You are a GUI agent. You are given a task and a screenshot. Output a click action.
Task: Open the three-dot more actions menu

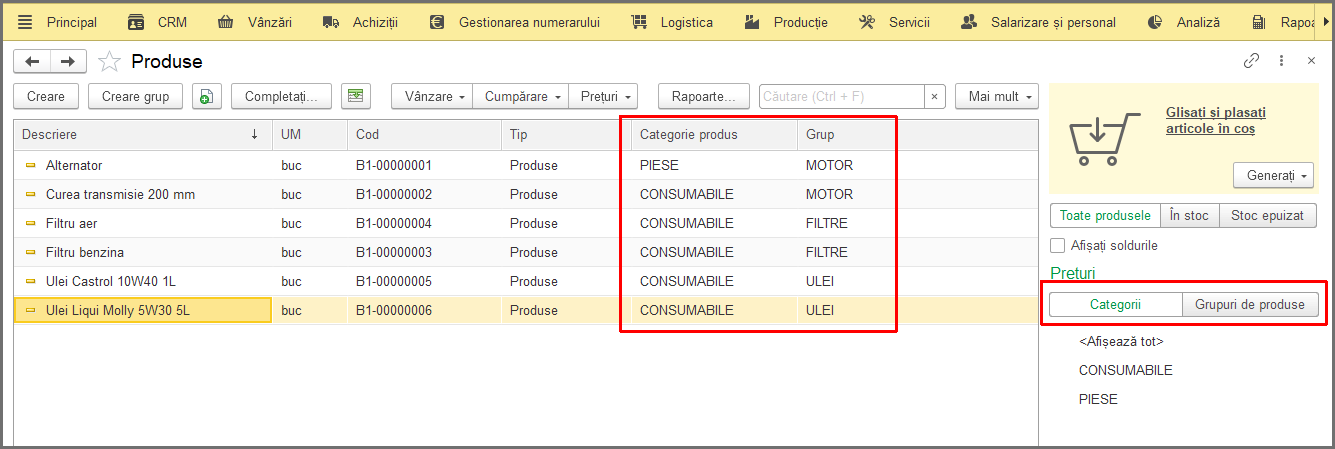[1282, 61]
